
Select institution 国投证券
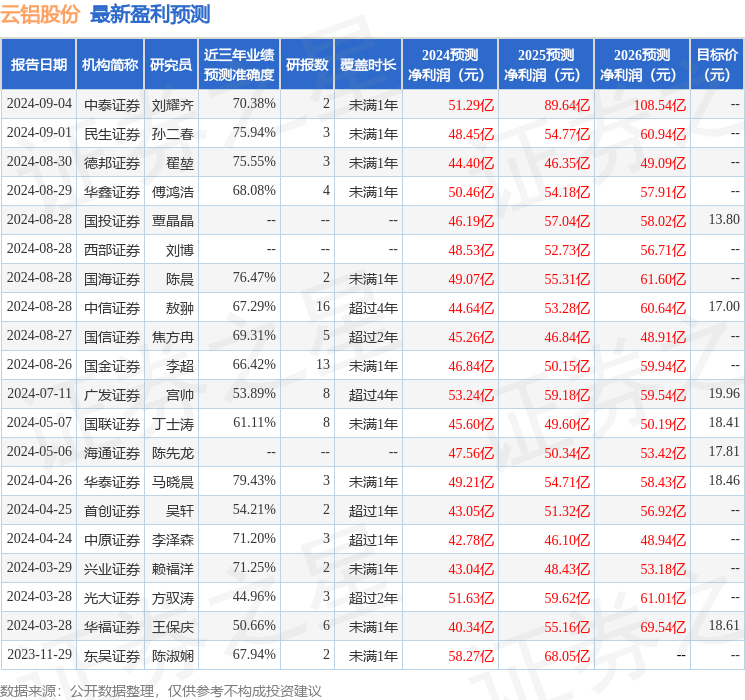(112, 221)
